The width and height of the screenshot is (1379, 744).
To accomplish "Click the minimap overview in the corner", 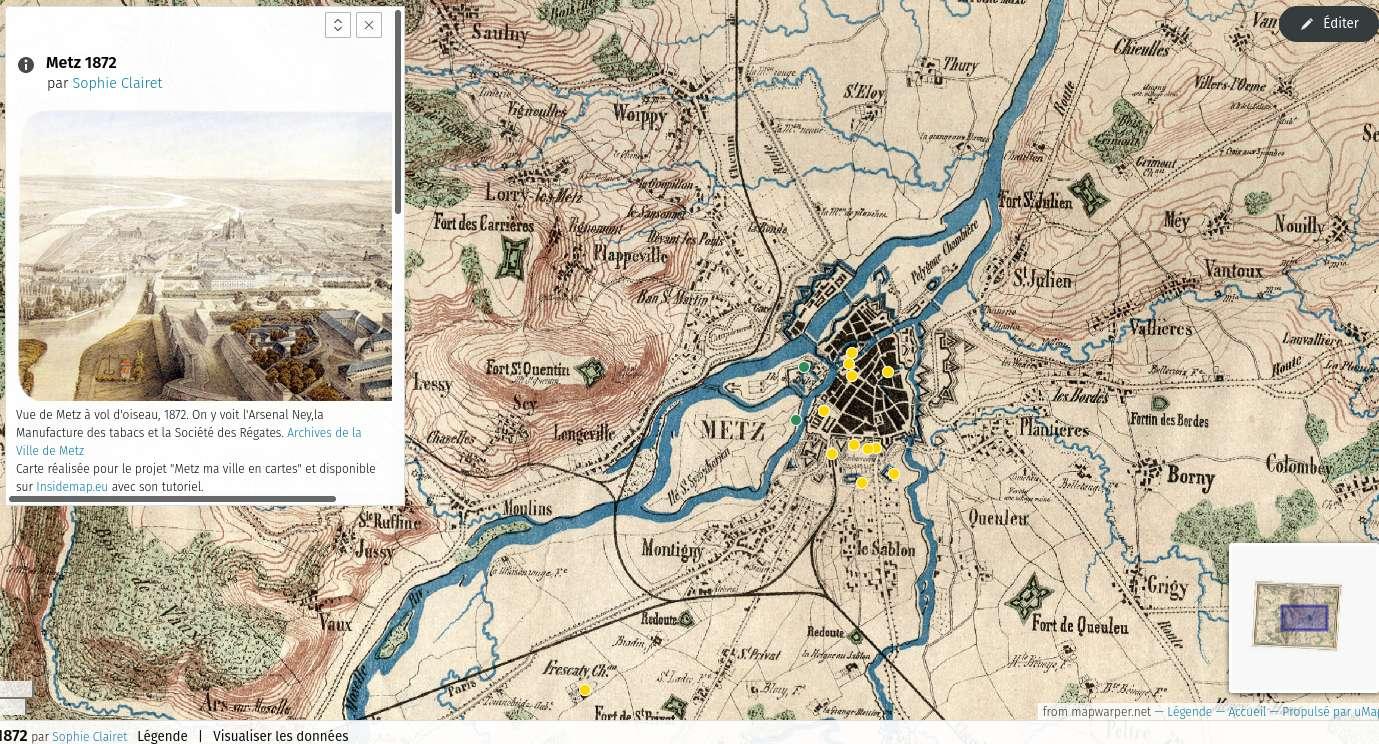I will tap(1303, 617).
